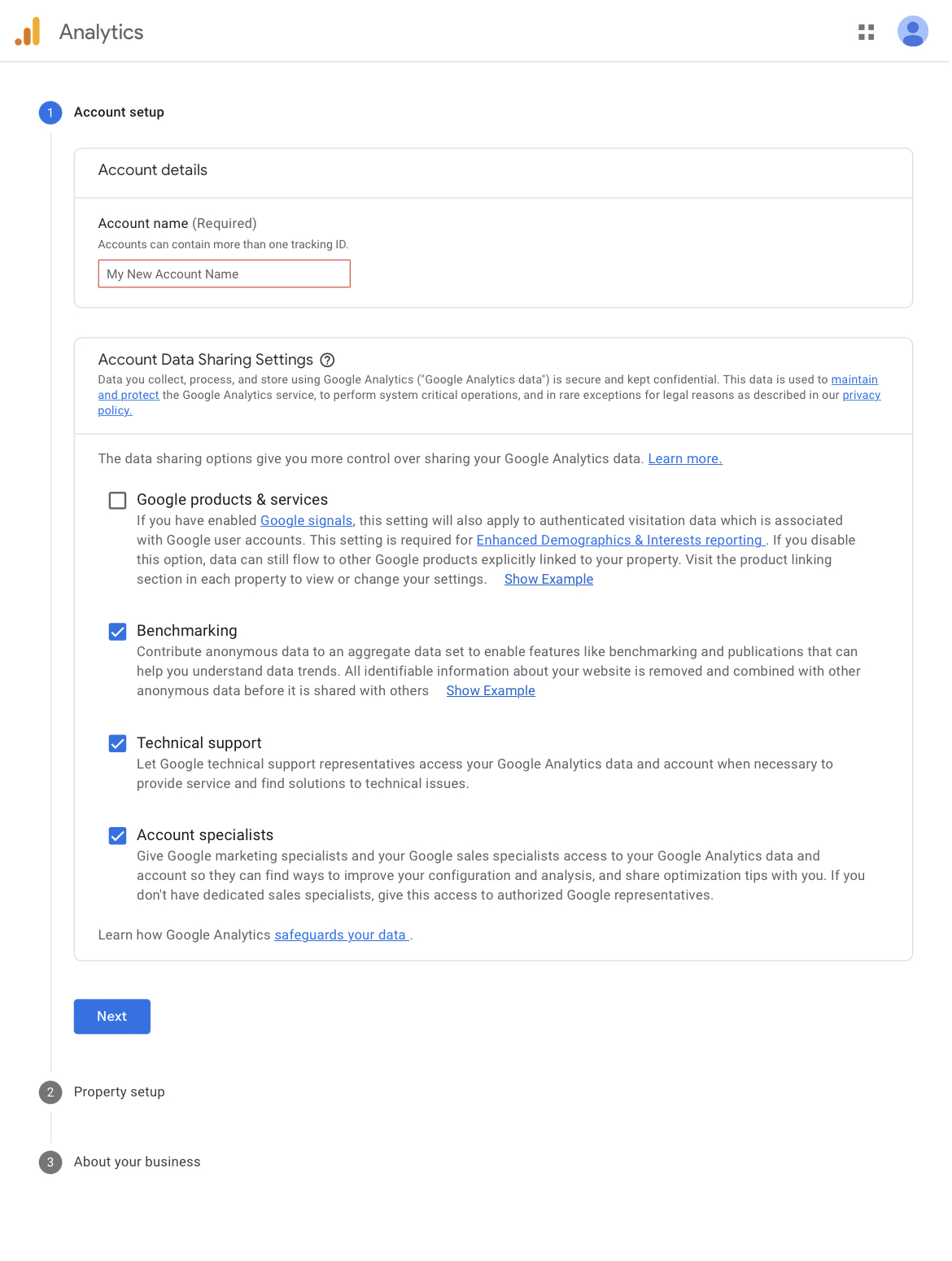Show Example for Benchmarking

491,691
